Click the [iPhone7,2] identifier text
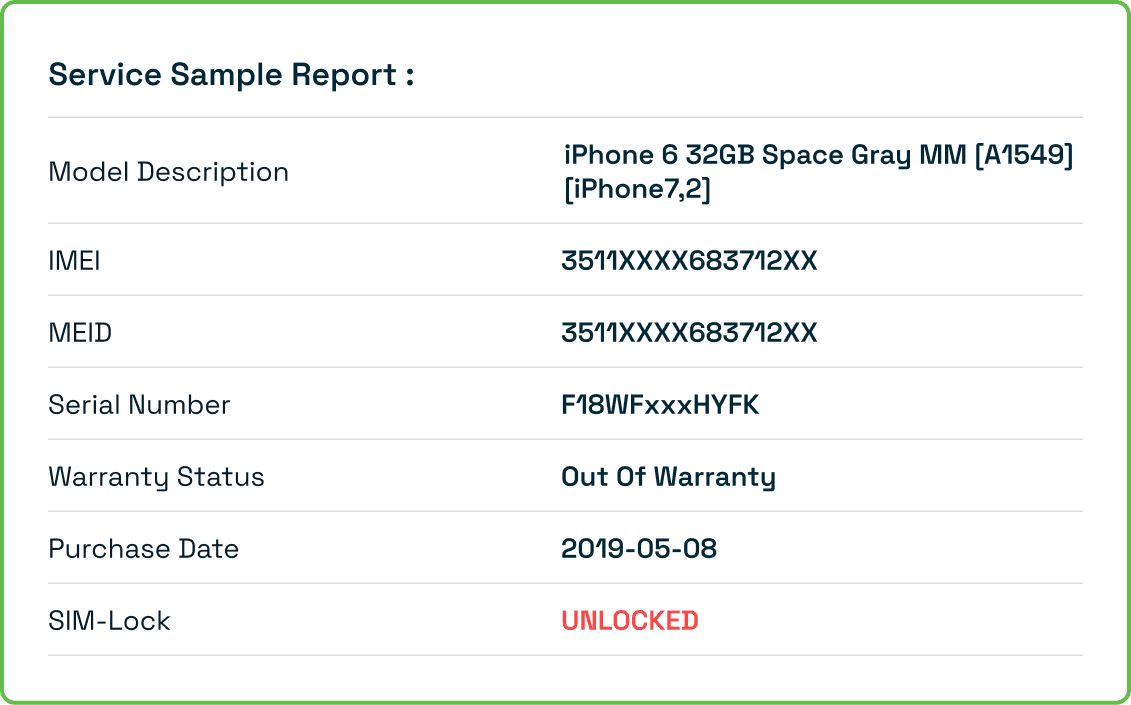Image resolution: width=1131 pixels, height=705 pixels. pos(636,189)
